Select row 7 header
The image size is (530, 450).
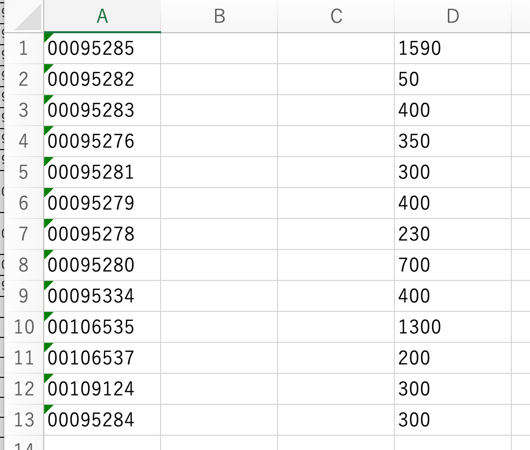[23, 234]
